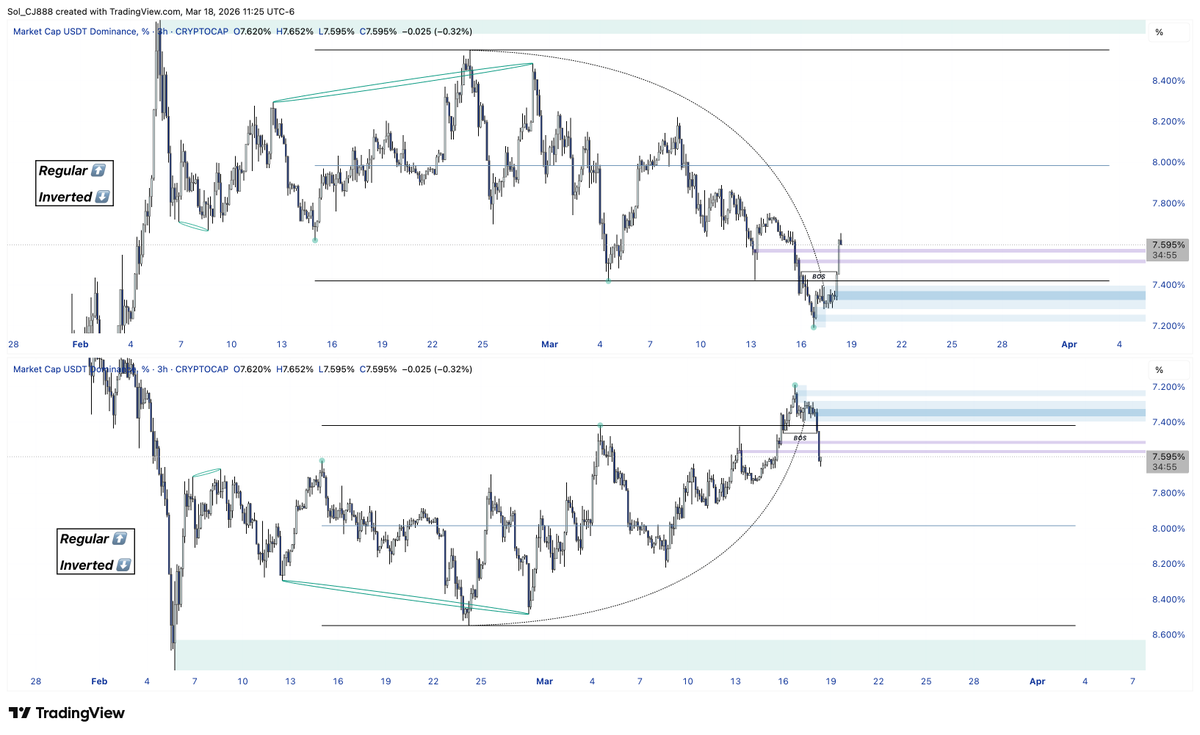Viewport: 1200px width, 735px height.
Task: Click the 8.200% price label on top chart axis
Action: 1169,122
